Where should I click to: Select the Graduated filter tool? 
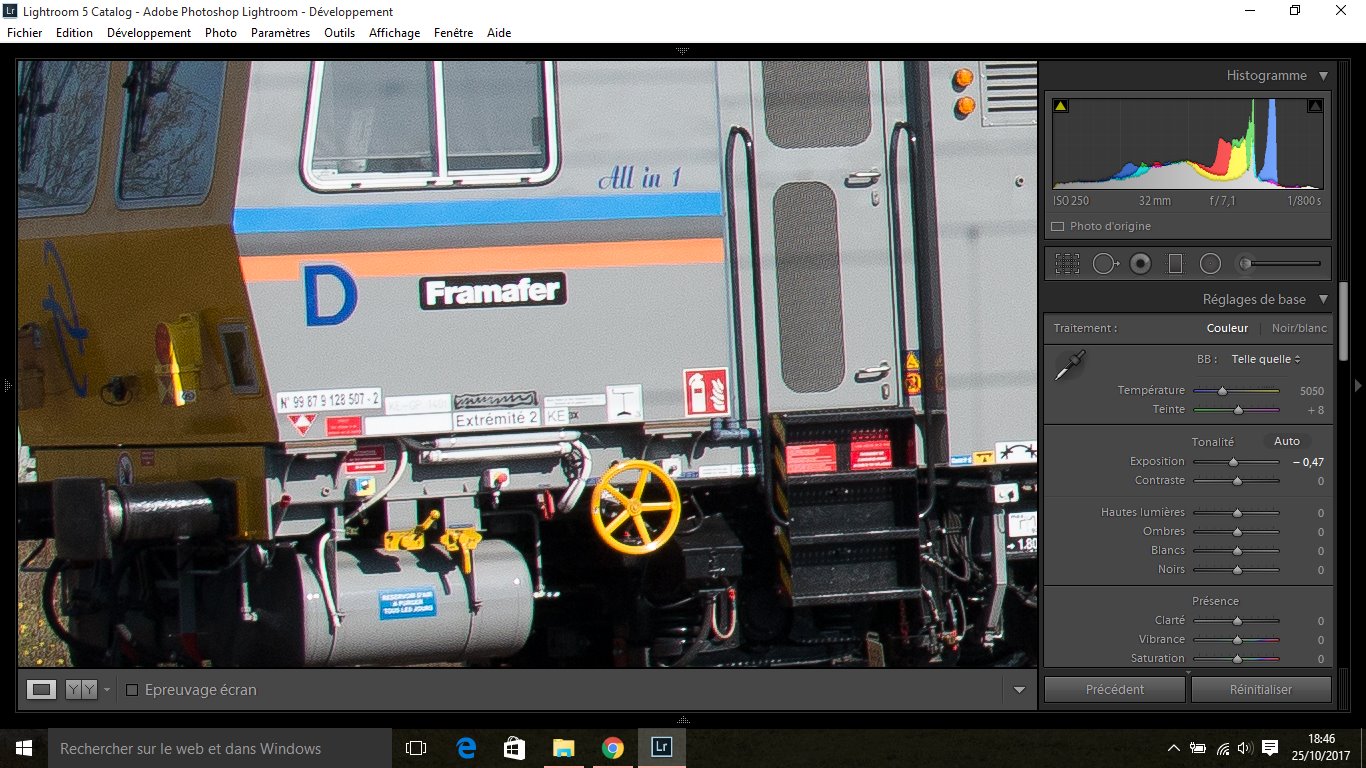pos(1175,264)
